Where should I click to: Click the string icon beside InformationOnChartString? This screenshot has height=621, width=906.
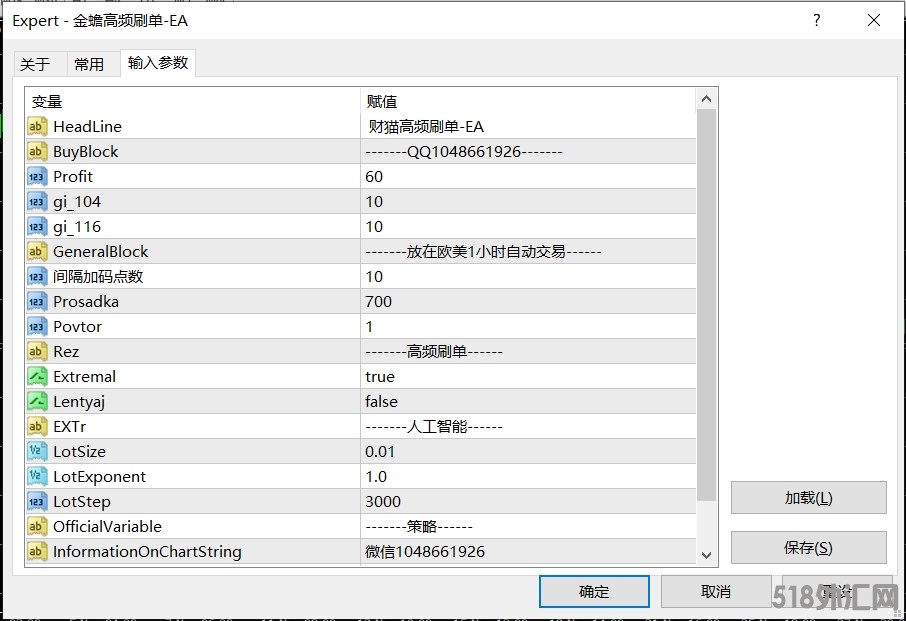(x=37, y=552)
